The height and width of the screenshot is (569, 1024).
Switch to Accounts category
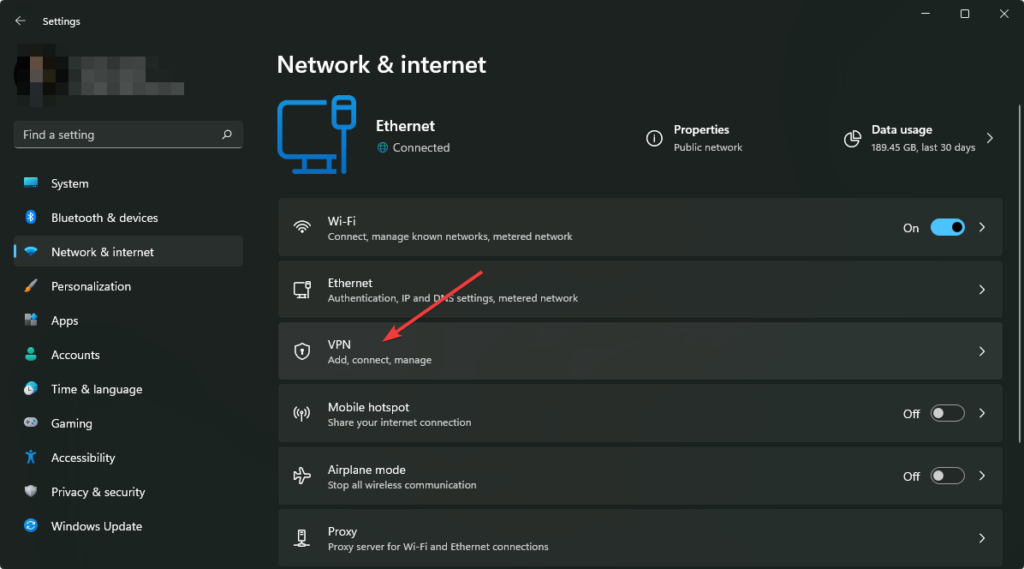coord(128,355)
